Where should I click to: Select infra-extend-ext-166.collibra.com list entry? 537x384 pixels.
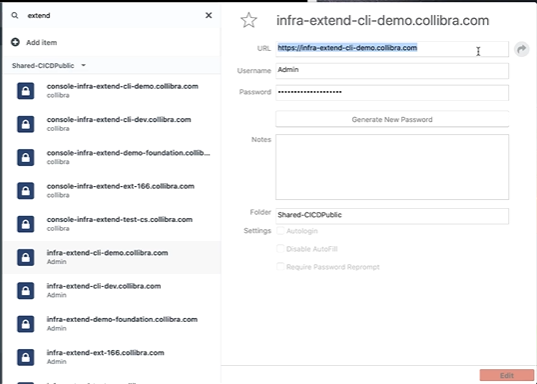tap(112, 357)
